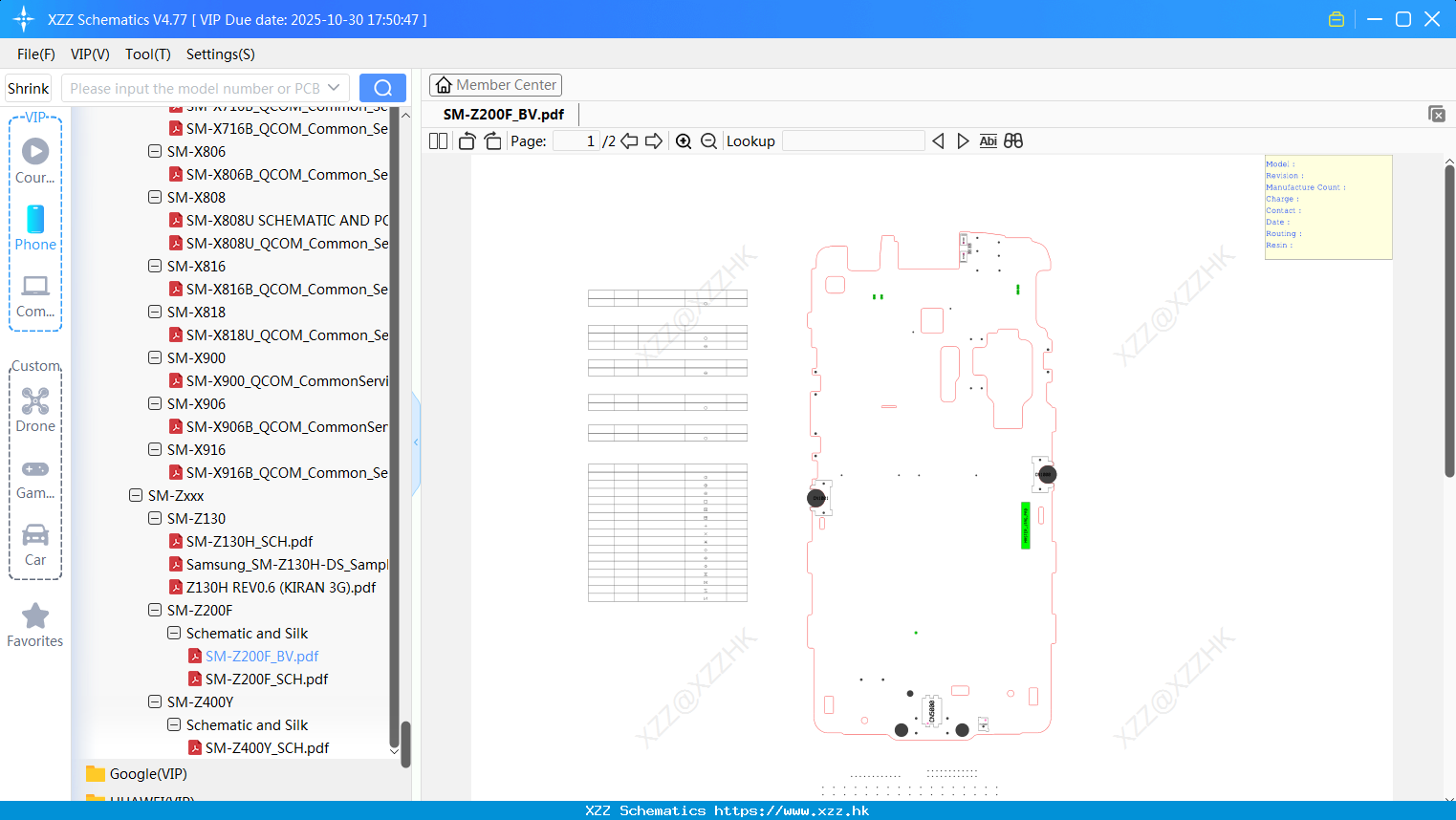Find next lookup result triangle
1456x820 pixels.
(963, 141)
